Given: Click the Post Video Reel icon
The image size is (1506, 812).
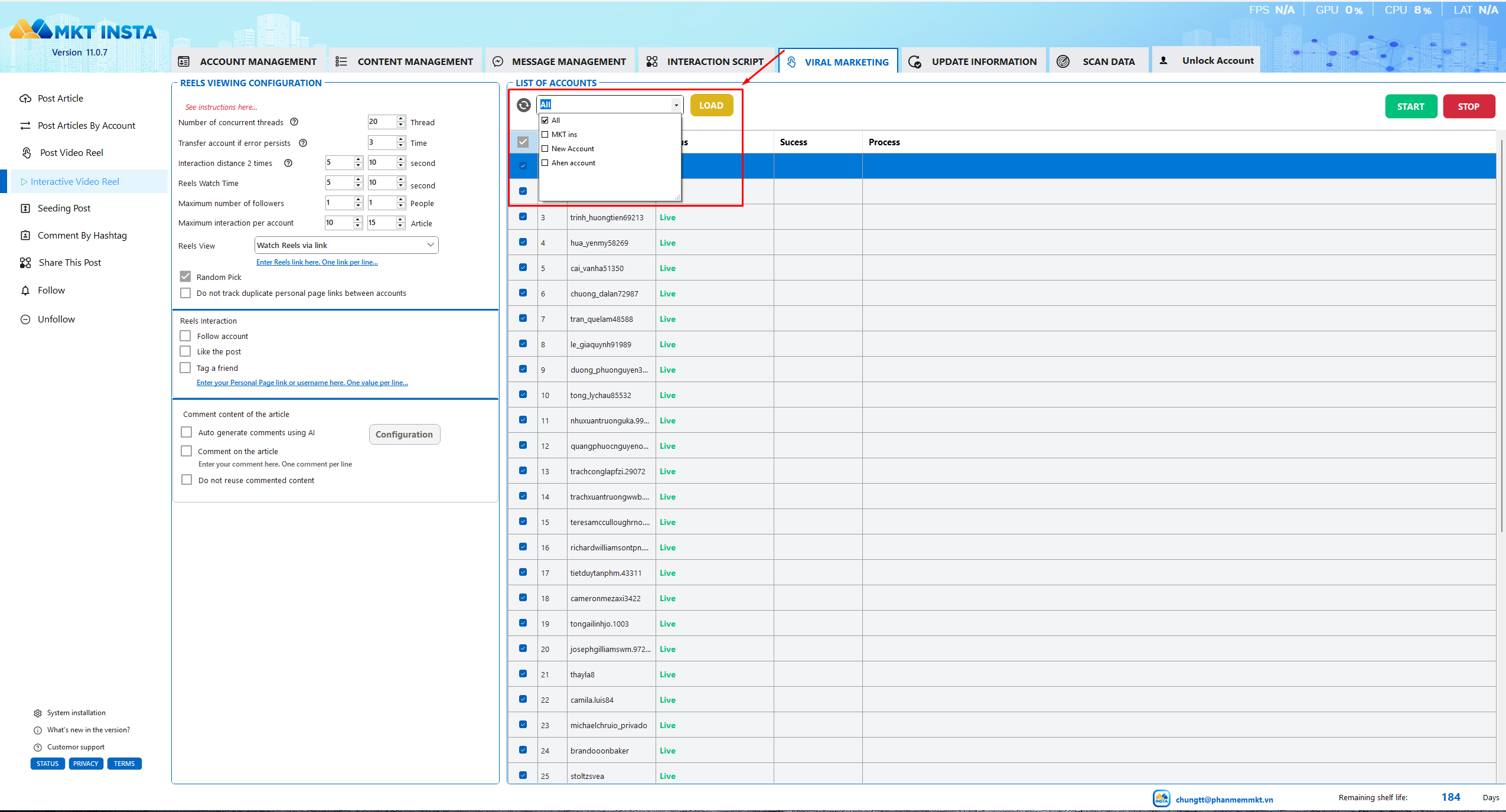Looking at the screenshot, I should click(x=27, y=152).
